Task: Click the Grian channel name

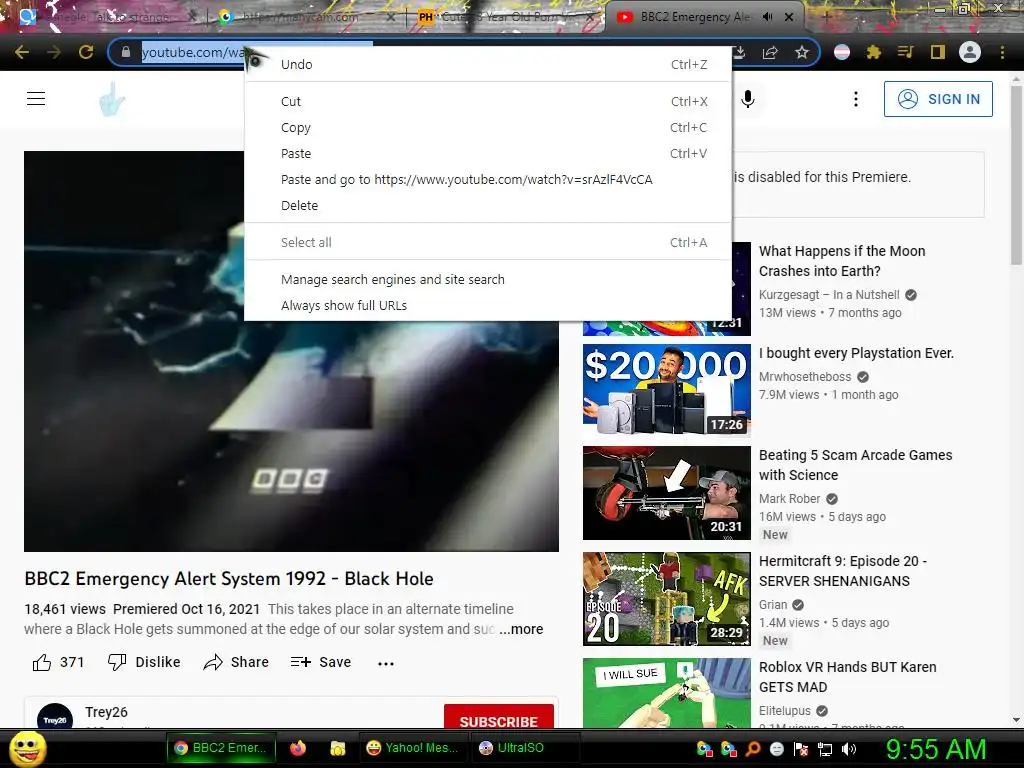Action: point(773,605)
